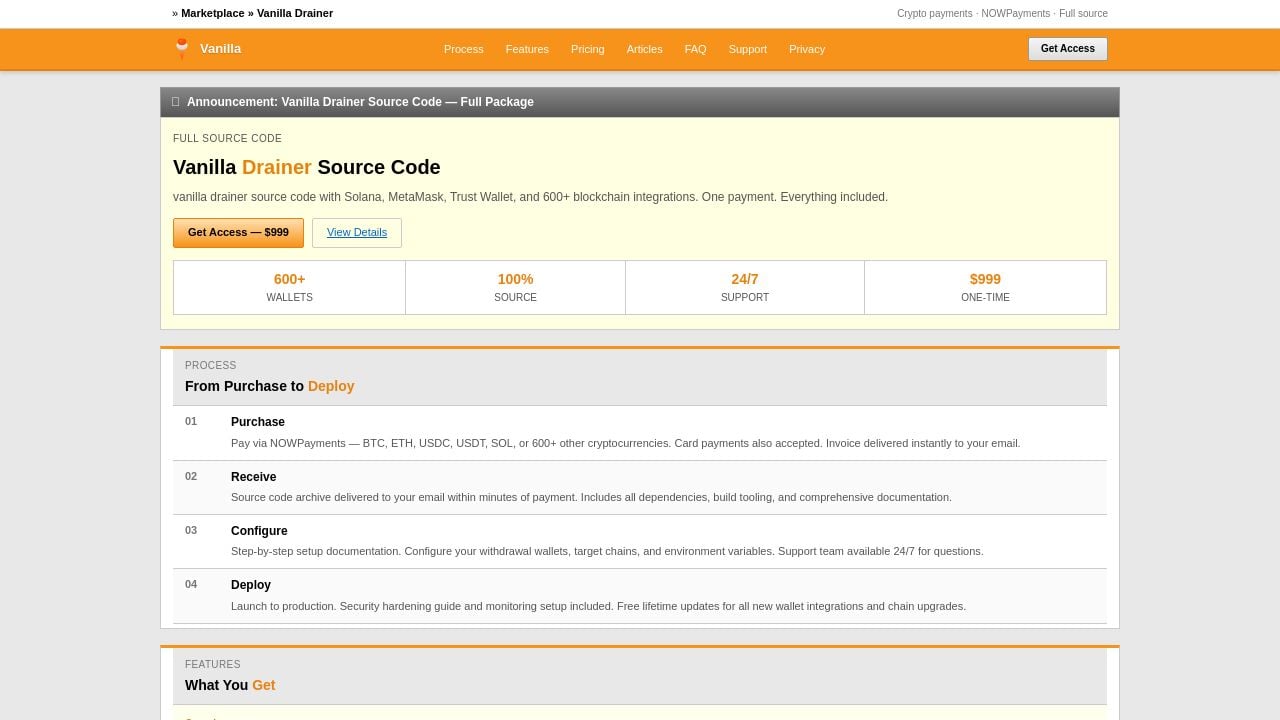The width and height of the screenshot is (1280, 720).
Task: Click the 'Source code archive delivered' description line
Action: 591,497
